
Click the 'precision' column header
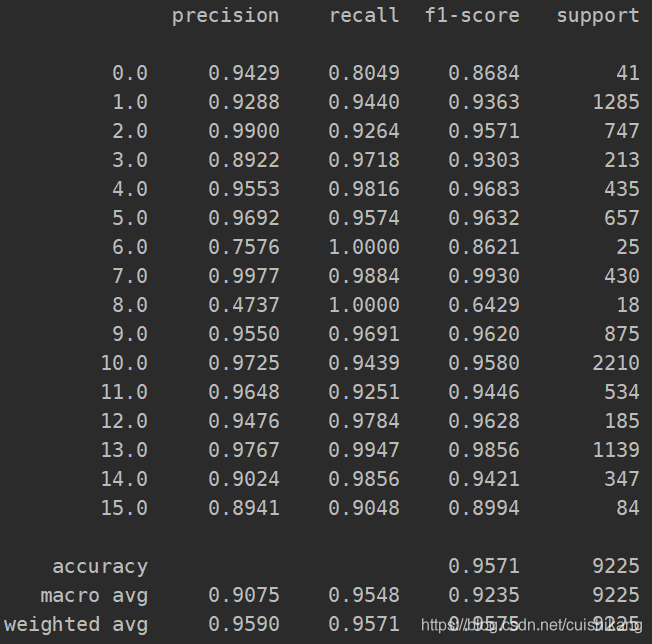click(x=225, y=17)
